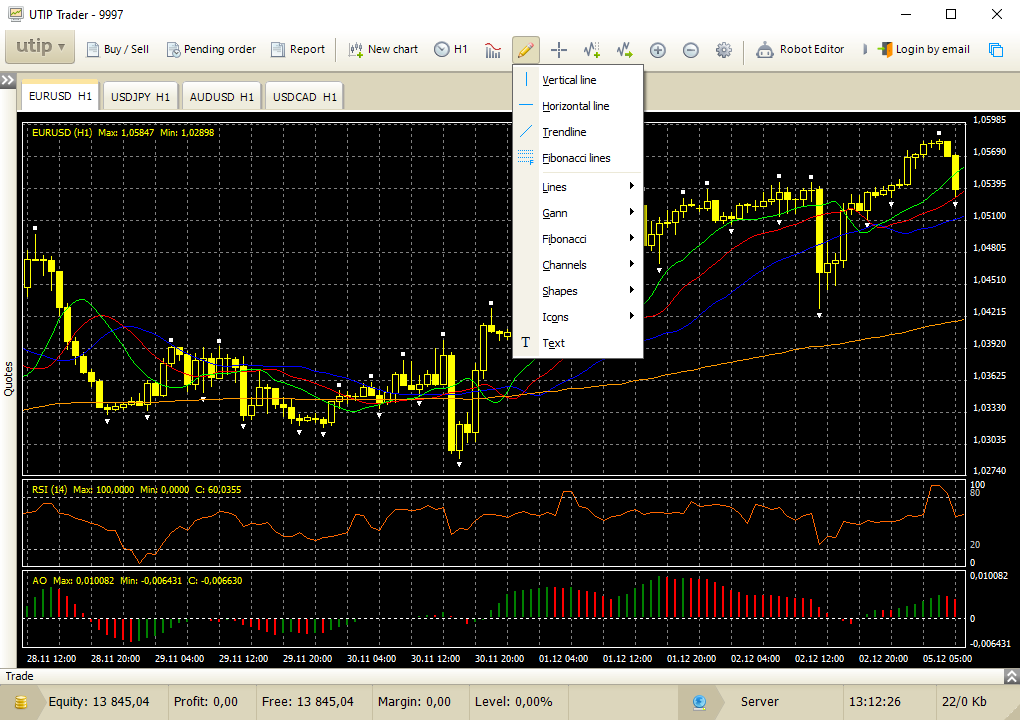Click the 05.12 05:00 time axis label
Image resolution: width=1020 pixels, height=720 pixels.
tap(947, 659)
